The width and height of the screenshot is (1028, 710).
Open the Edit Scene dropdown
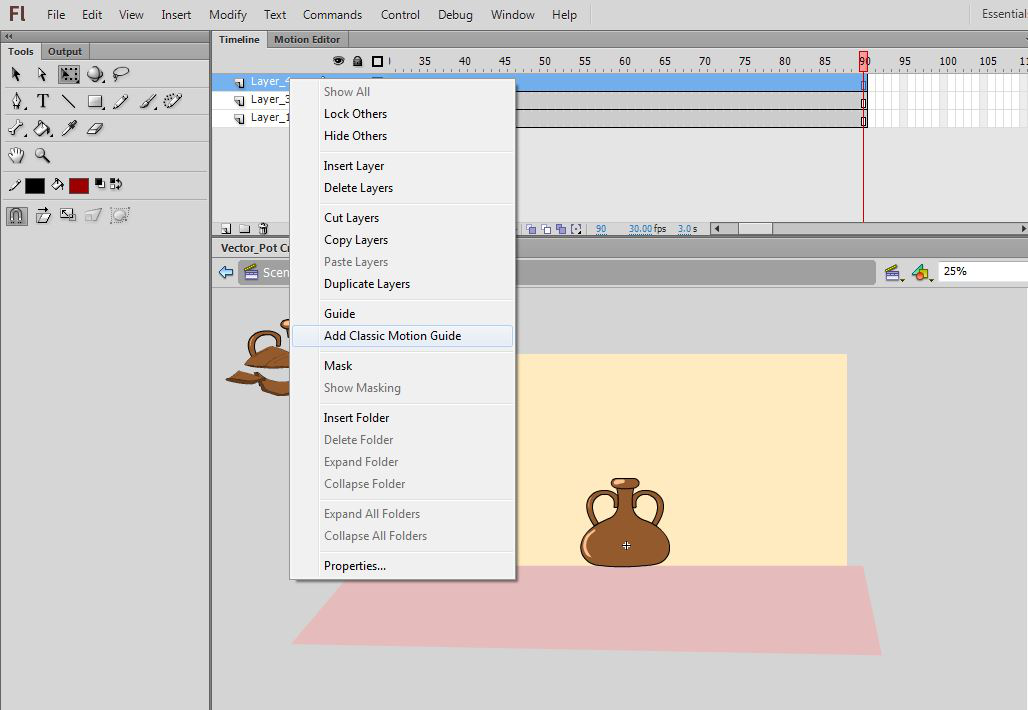[x=894, y=272]
